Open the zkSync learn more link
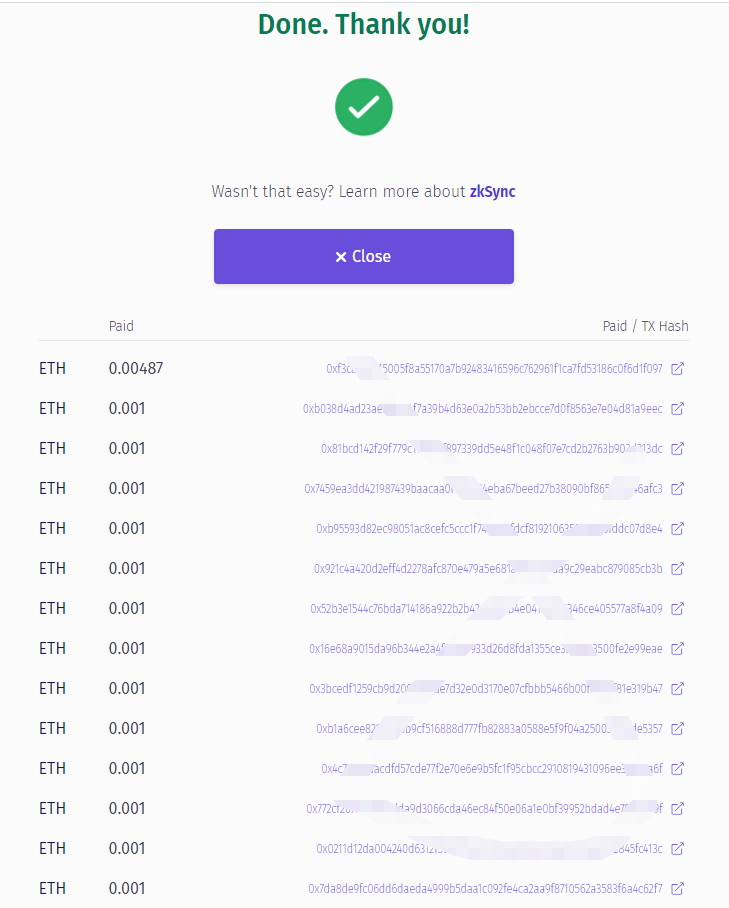 click(492, 191)
